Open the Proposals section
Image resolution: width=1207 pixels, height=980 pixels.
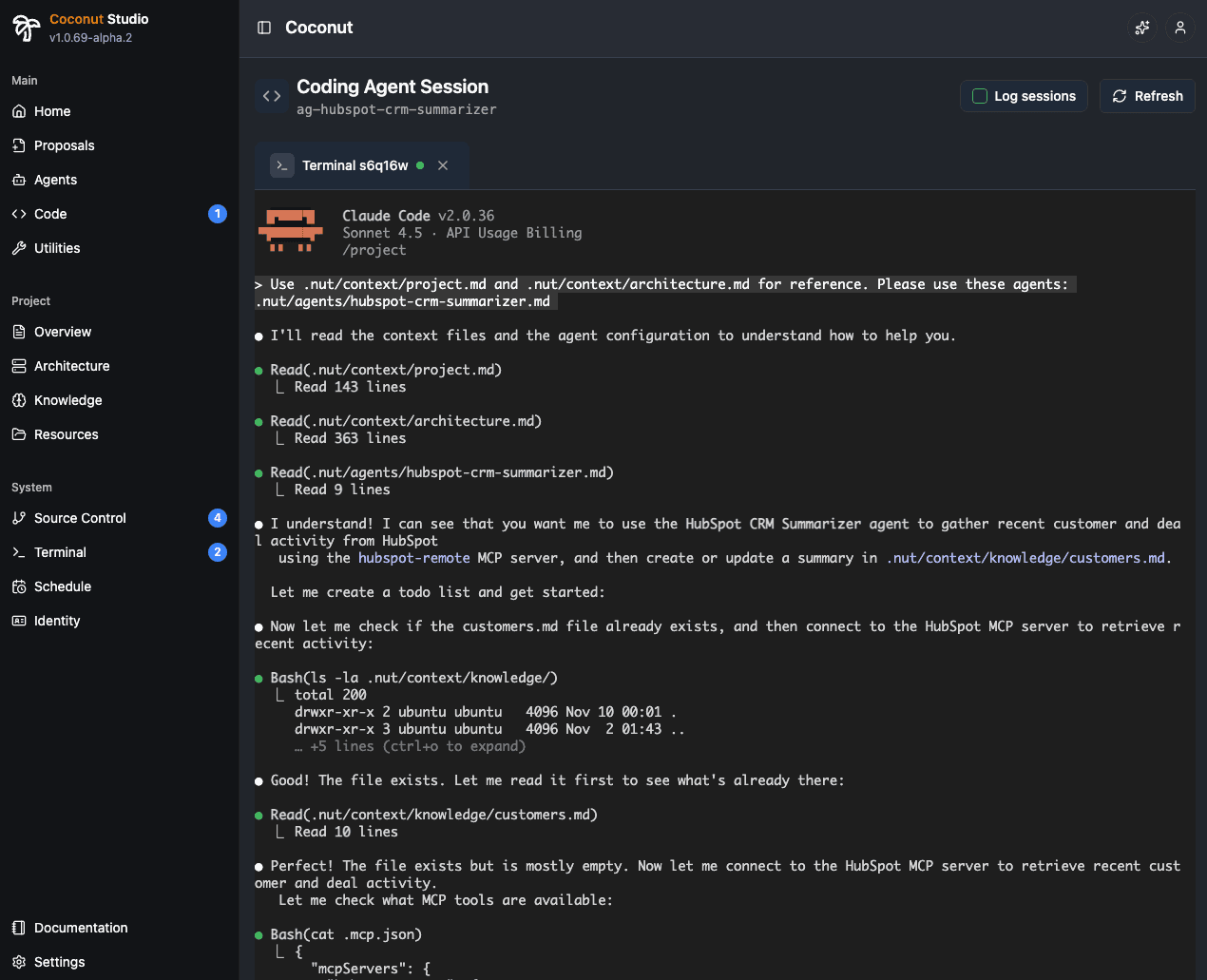coord(64,145)
